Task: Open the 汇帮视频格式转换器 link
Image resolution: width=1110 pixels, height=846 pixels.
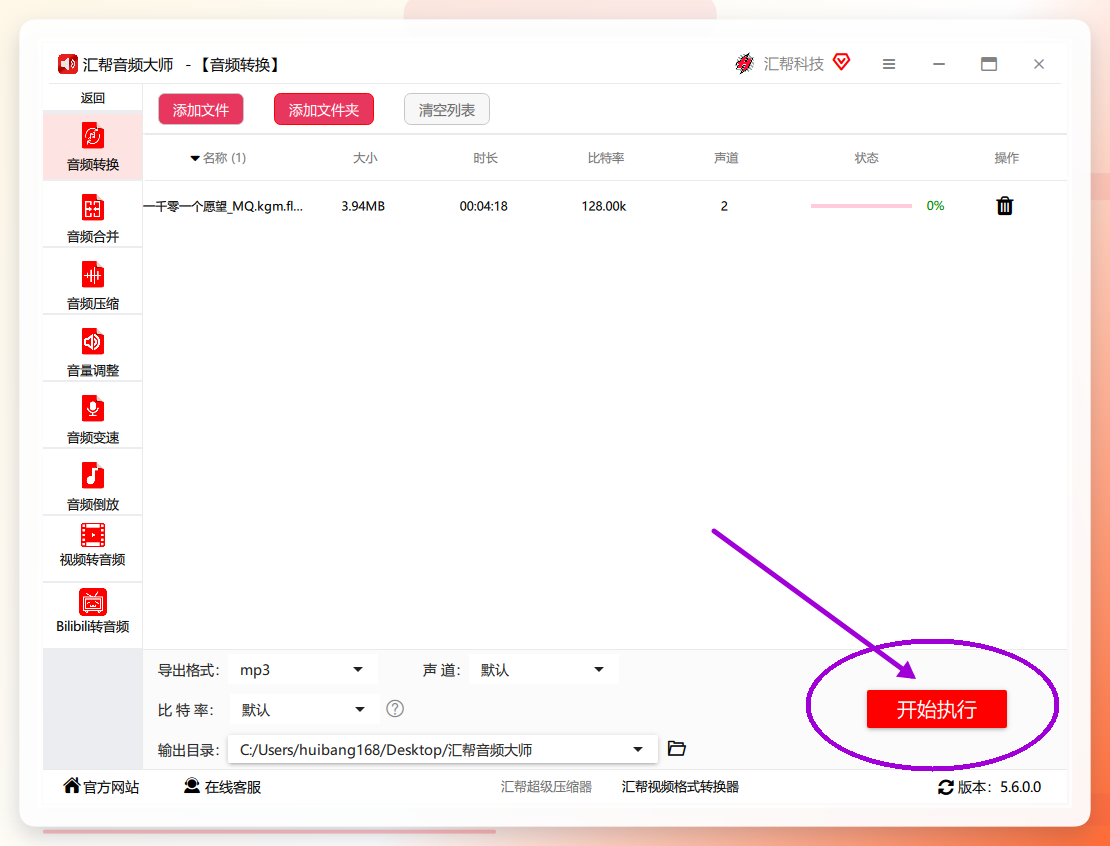Action: click(x=680, y=787)
